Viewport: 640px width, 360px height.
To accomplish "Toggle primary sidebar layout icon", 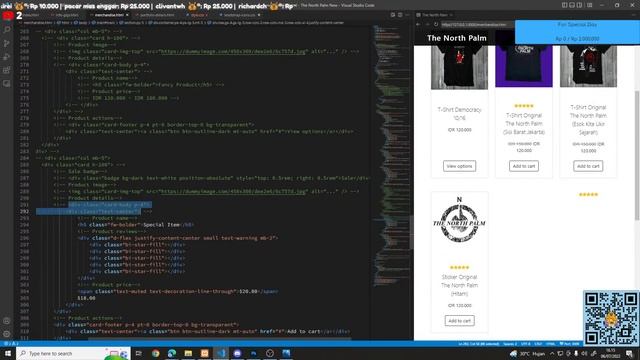I will (564, 5).
